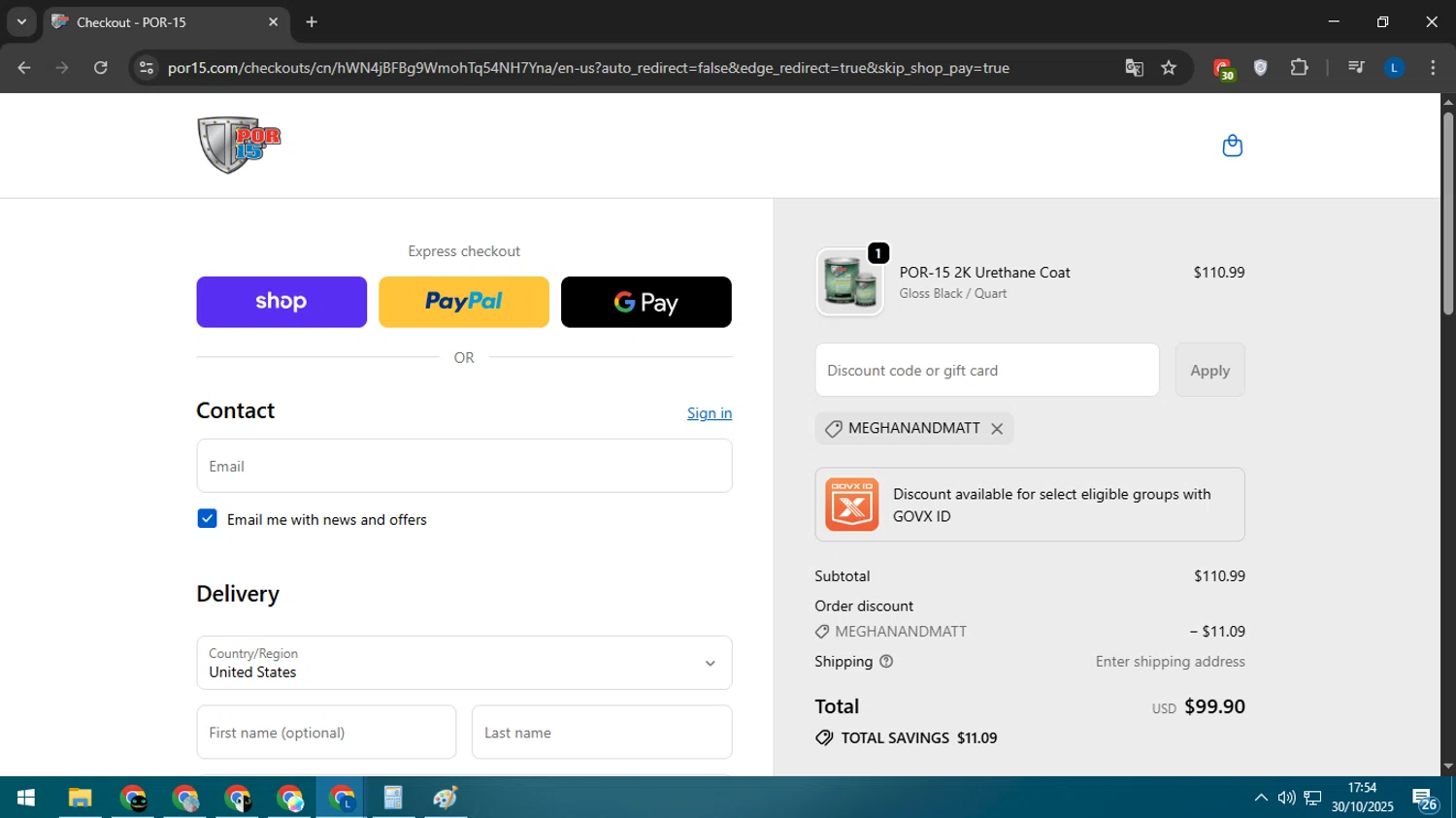Viewport: 1456px width, 818px height.
Task: Open the shopping bag cart icon
Action: (x=1232, y=146)
